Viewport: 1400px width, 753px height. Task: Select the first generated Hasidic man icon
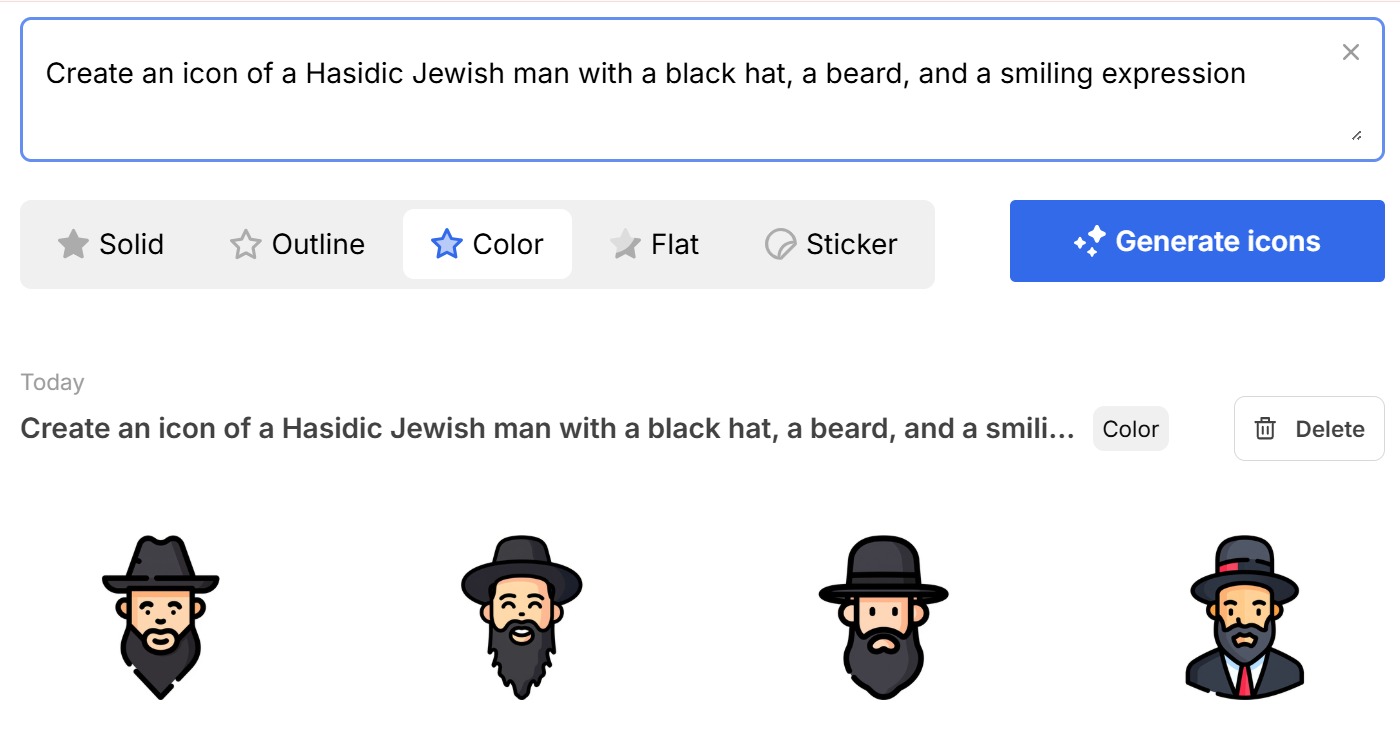160,616
